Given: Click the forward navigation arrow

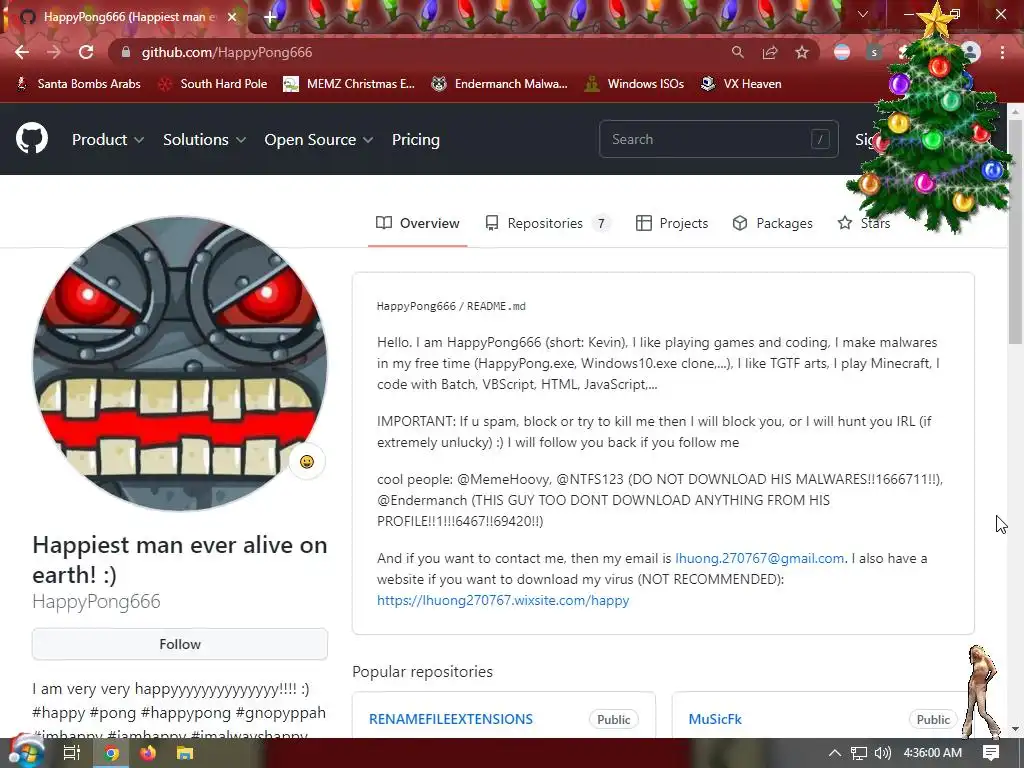Looking at the screenshot, I should (x=54, y=52).
